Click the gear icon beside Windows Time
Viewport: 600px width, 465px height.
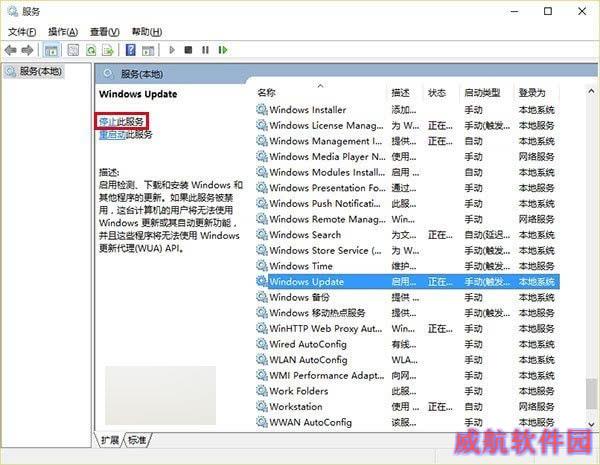pyautogui.click(x=262, y=266)
